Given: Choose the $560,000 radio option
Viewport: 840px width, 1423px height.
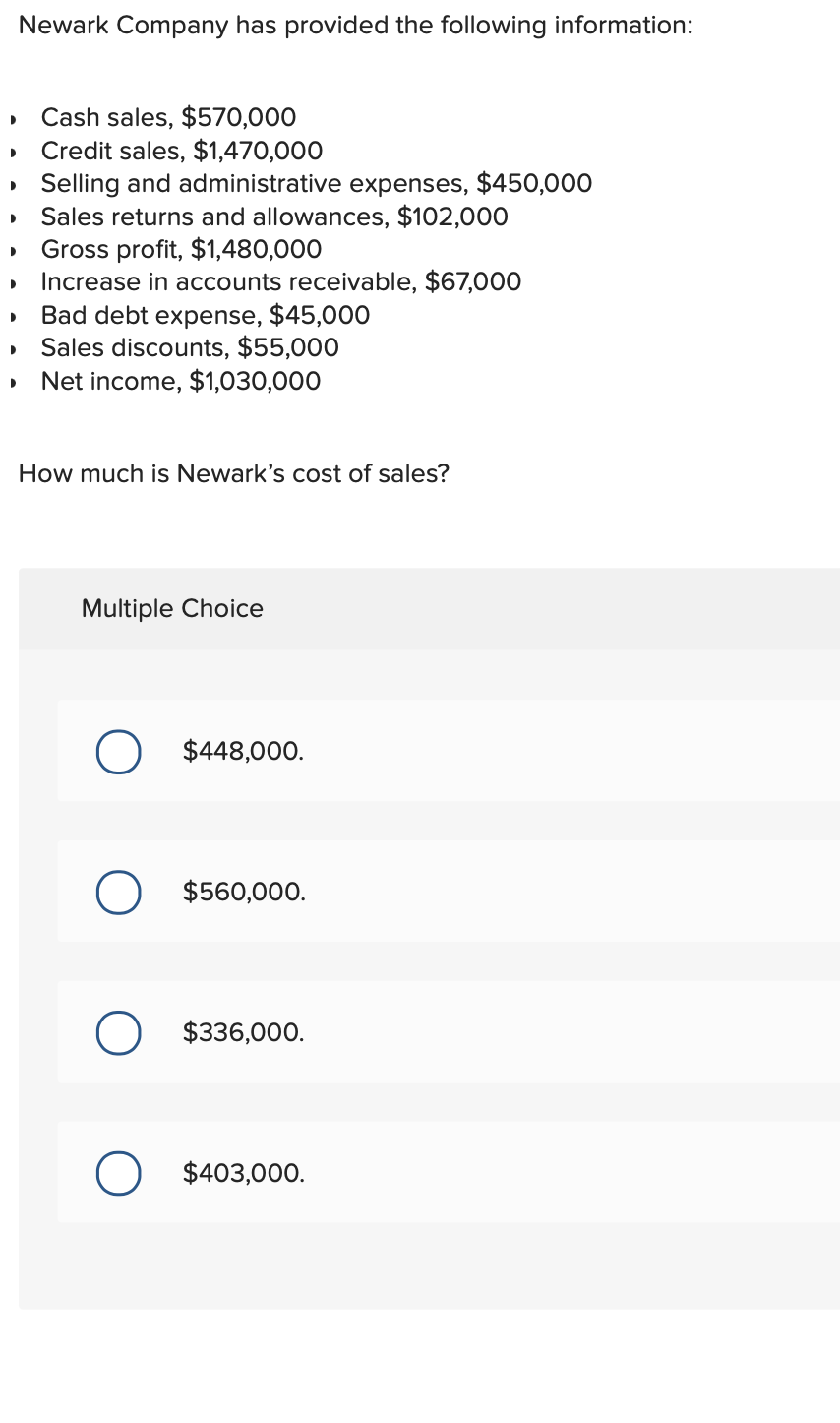Looking at the screenshot, I should tap(118, 893).
